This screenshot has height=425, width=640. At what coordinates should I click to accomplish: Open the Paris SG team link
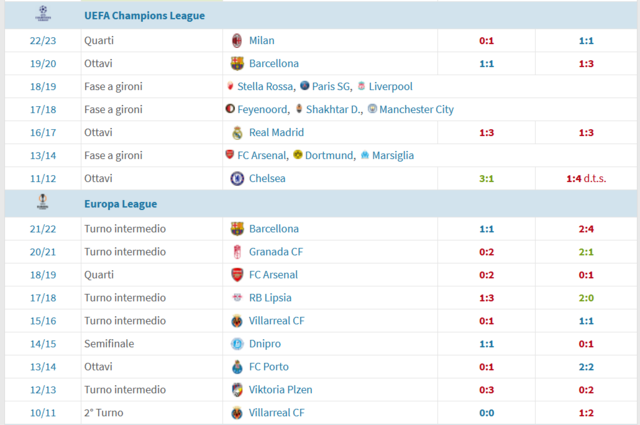click(331, 87)
